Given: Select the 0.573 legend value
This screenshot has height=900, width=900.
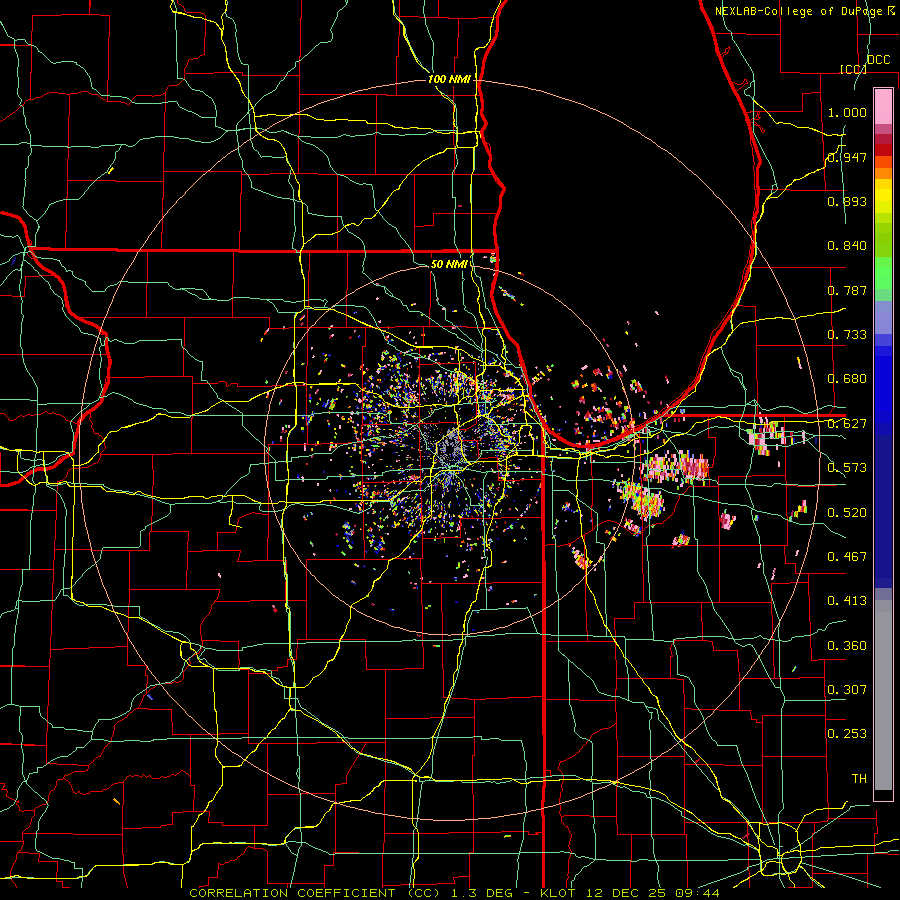Looking at the screenshot, I should tap(847, 468).
